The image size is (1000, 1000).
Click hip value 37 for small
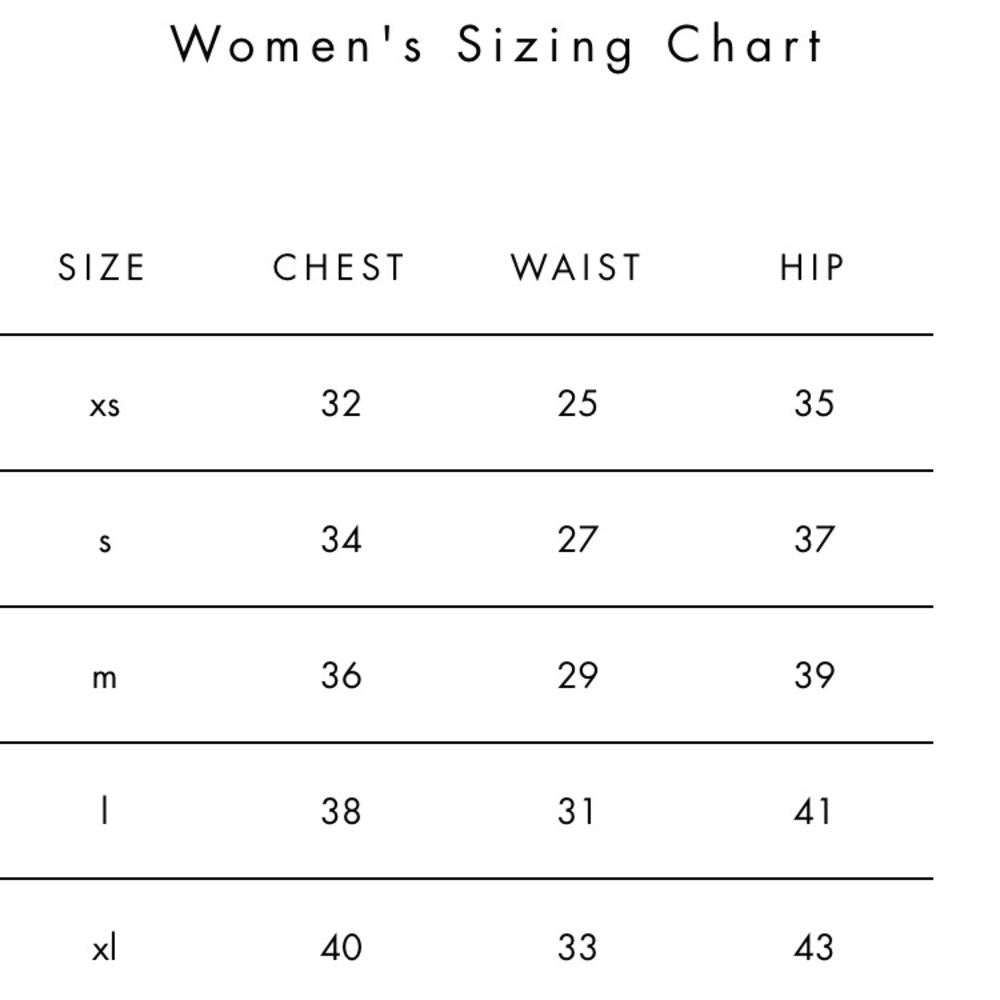click(814, 540)
